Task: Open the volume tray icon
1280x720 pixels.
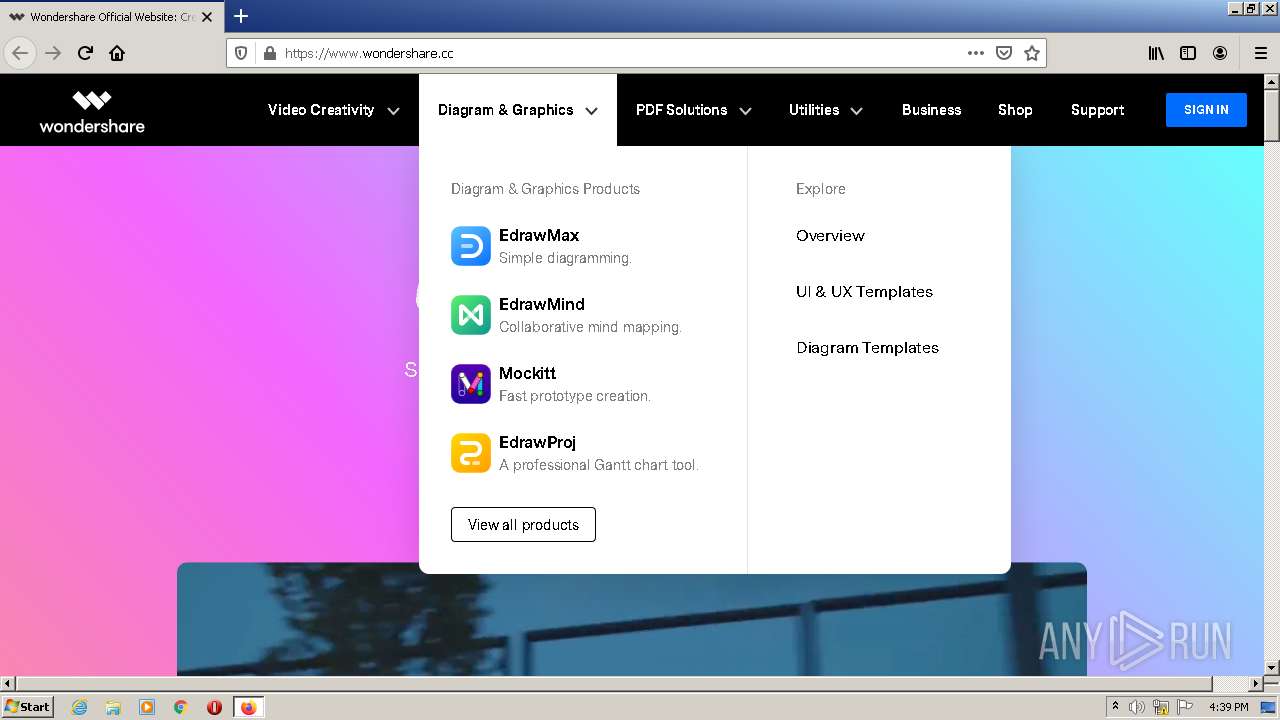Action: click(x=1137, y=707)
